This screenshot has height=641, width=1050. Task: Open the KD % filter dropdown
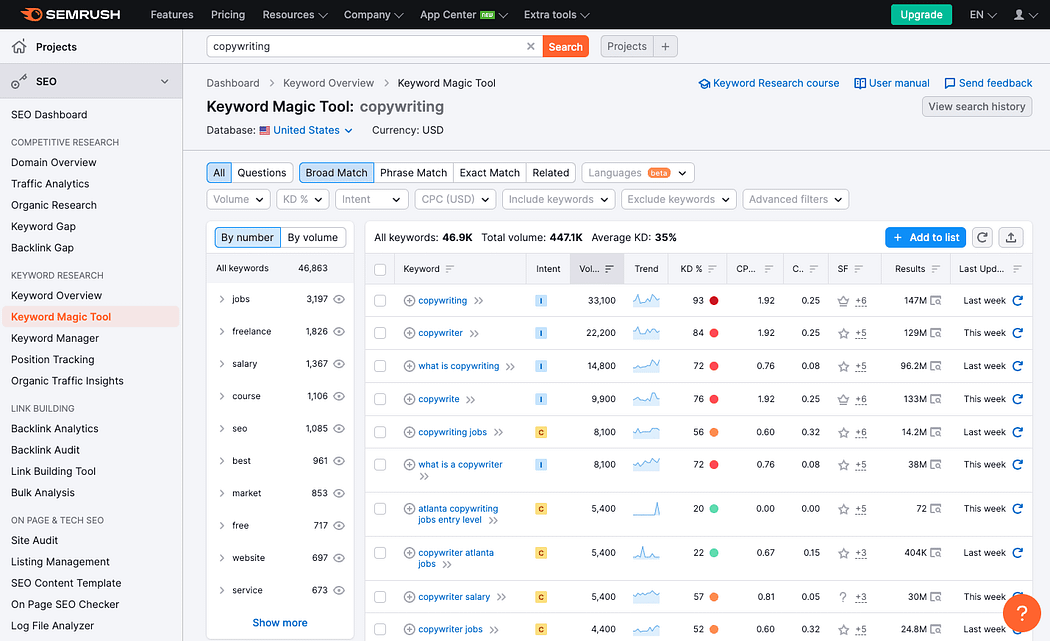tap(303, 199)
